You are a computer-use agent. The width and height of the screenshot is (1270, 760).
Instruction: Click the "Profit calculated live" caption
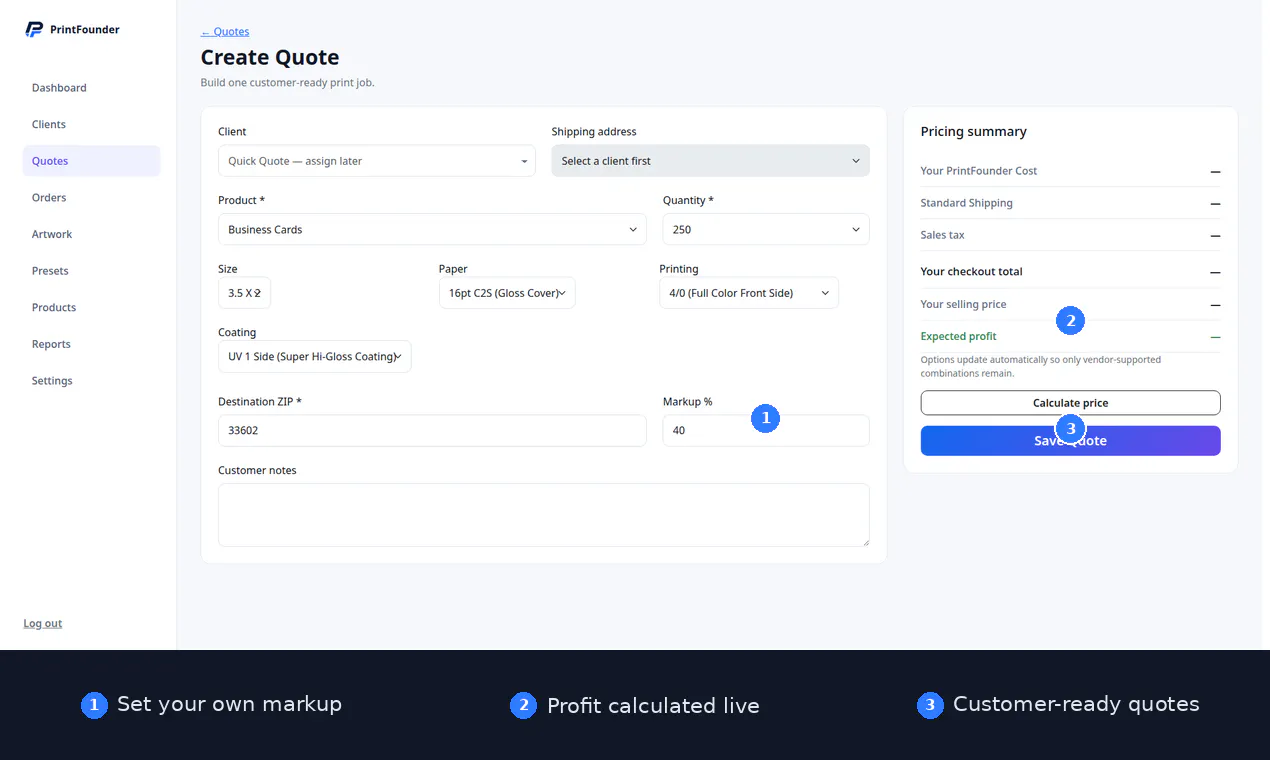pyautogui.click(x=653, y=706)
